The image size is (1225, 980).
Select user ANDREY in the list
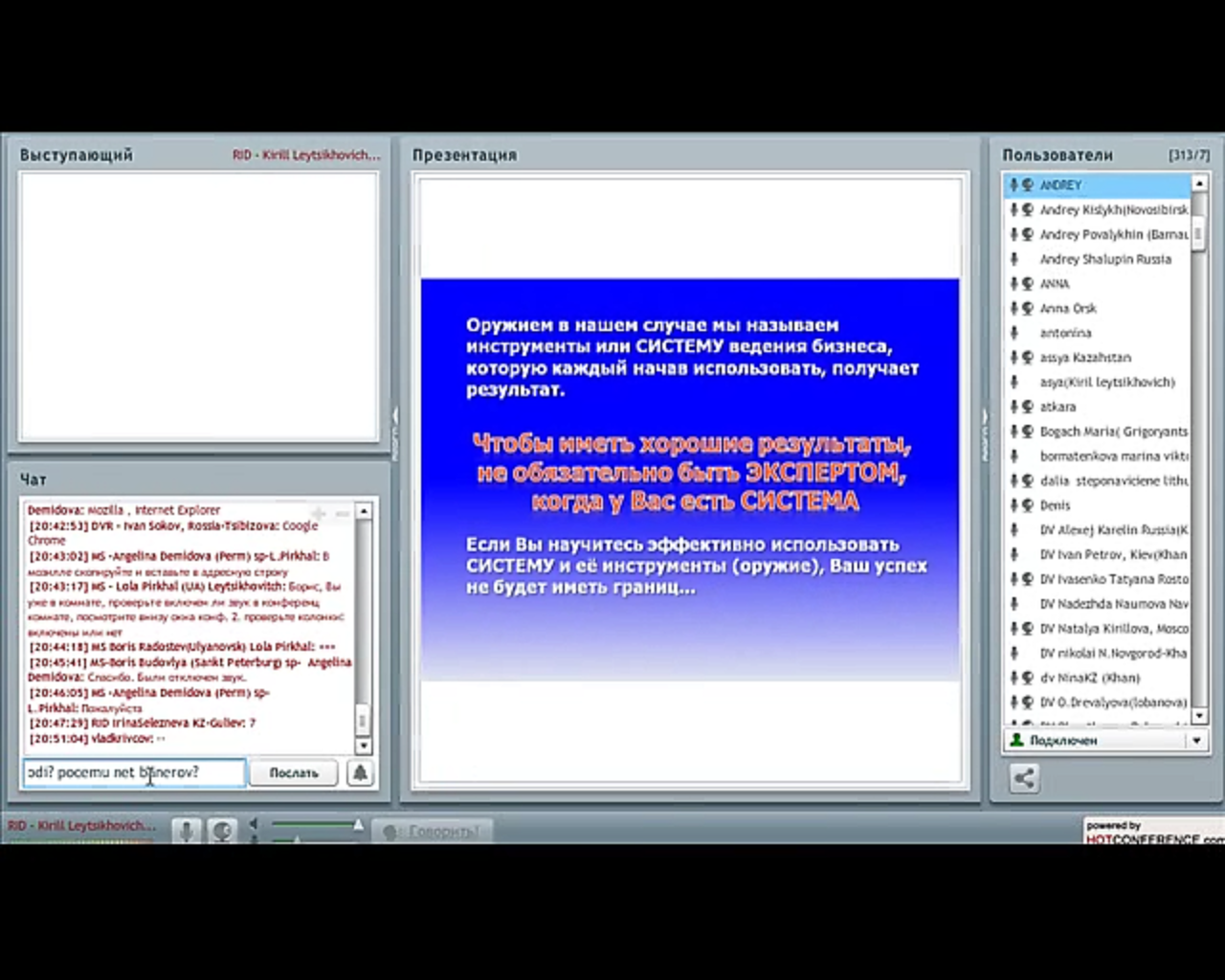[x=1097, y=185]
